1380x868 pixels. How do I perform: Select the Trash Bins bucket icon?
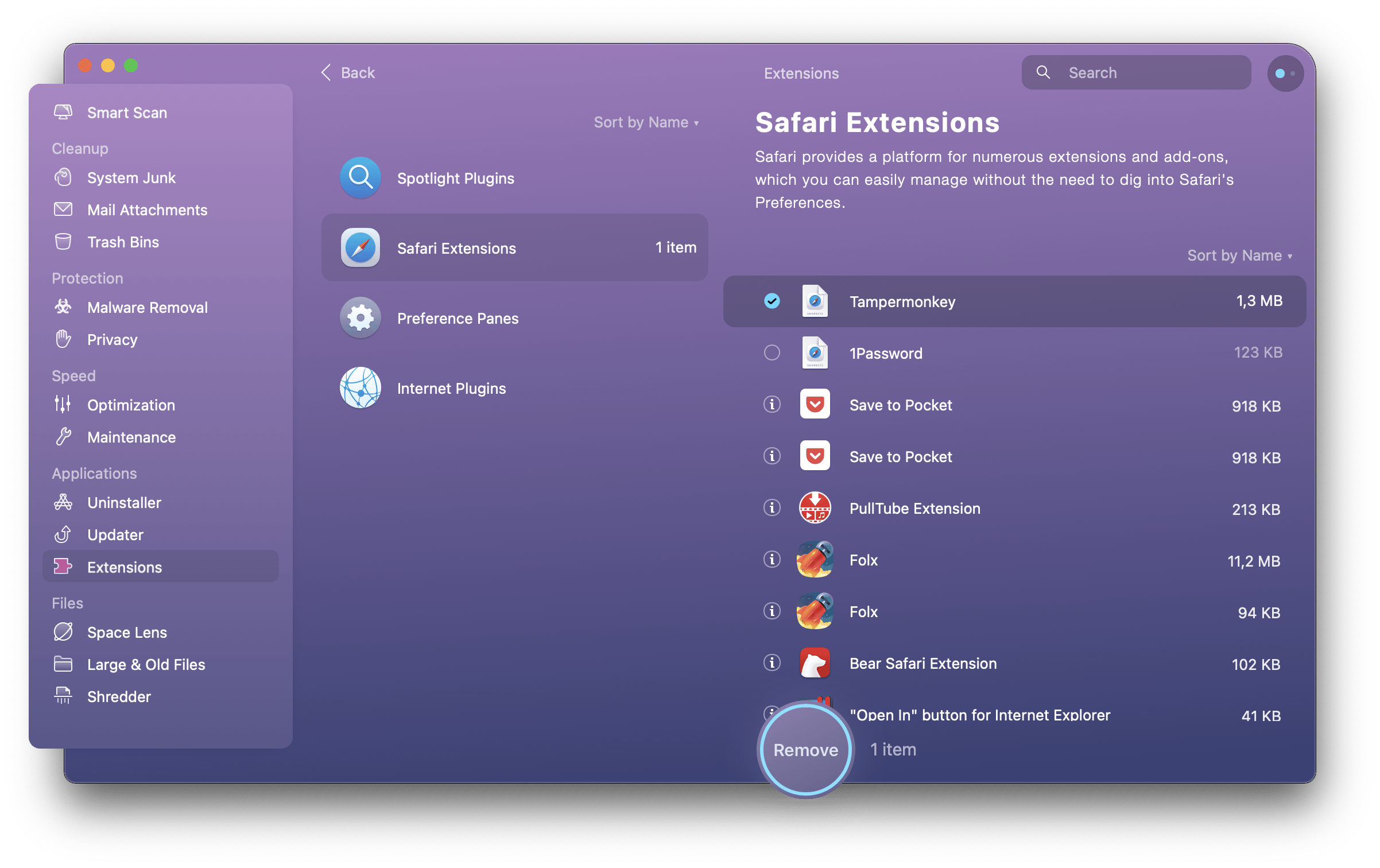coord(63,242)
